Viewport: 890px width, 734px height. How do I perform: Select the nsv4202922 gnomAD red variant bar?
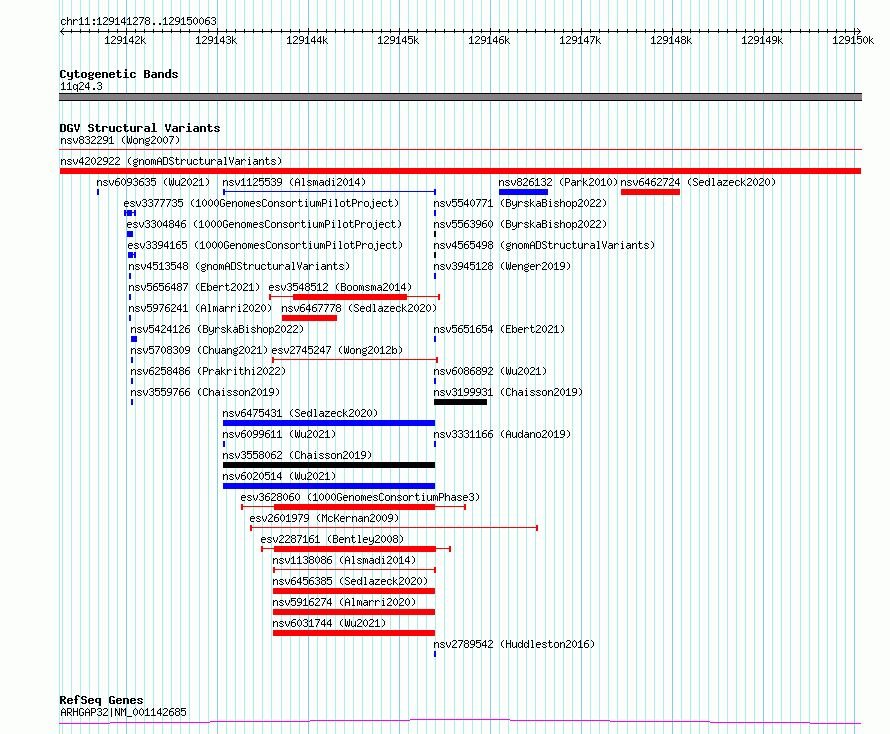[x=460, y=171]
